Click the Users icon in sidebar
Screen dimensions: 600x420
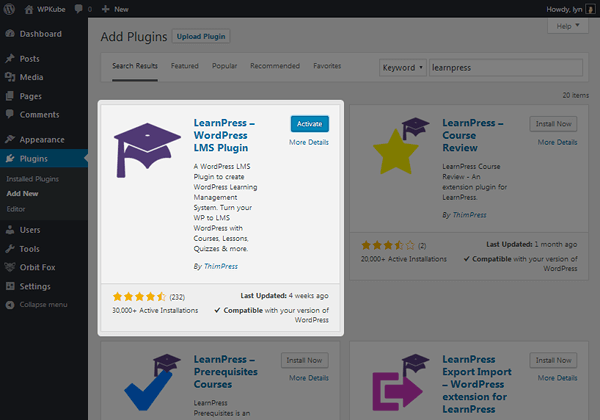tap(9, 230)
